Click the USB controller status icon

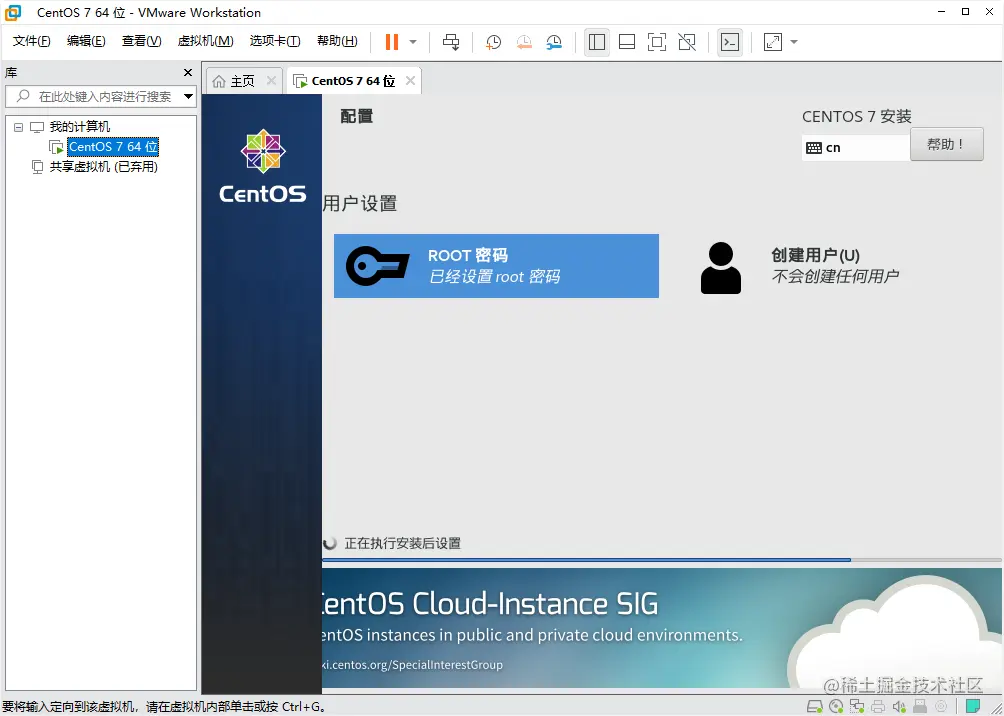point(919,706)
